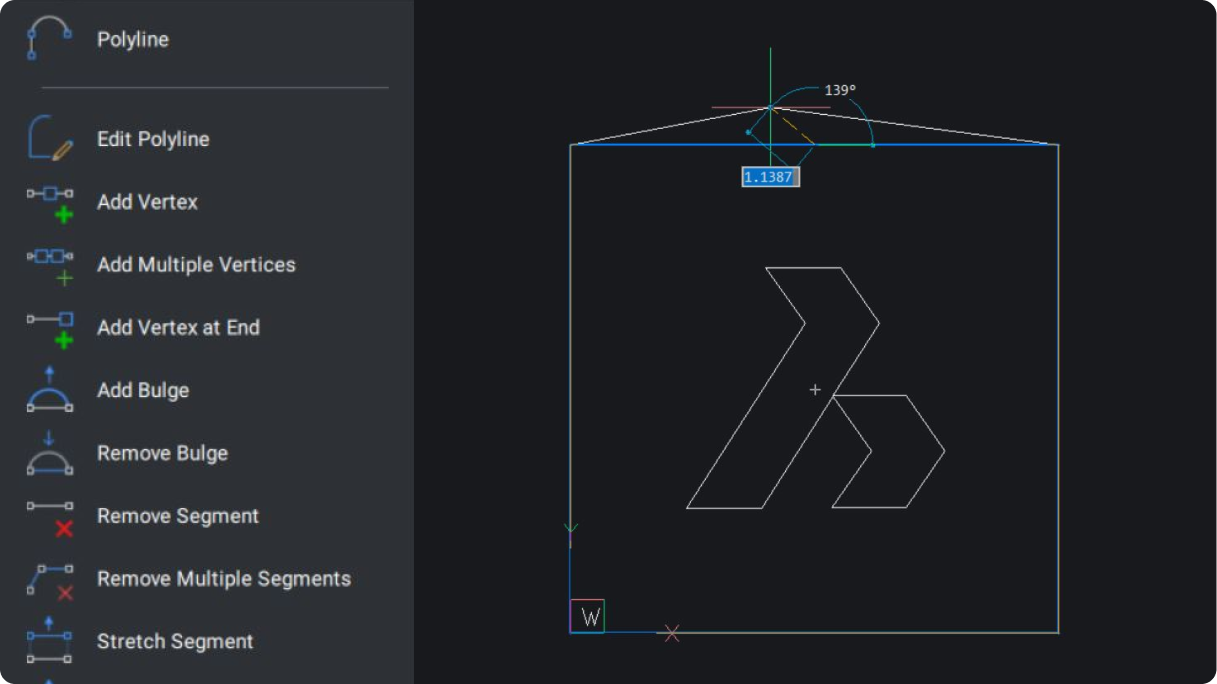Click the Remove Segment icon

[x=50, y=518]
